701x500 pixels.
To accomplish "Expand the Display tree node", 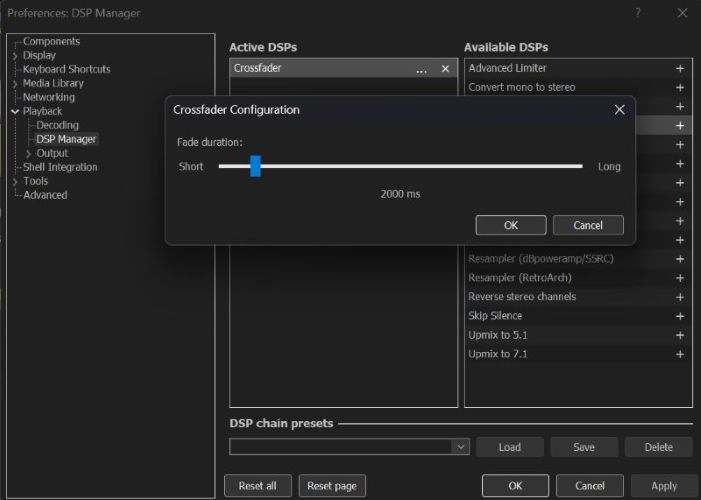I will point(14,56).
